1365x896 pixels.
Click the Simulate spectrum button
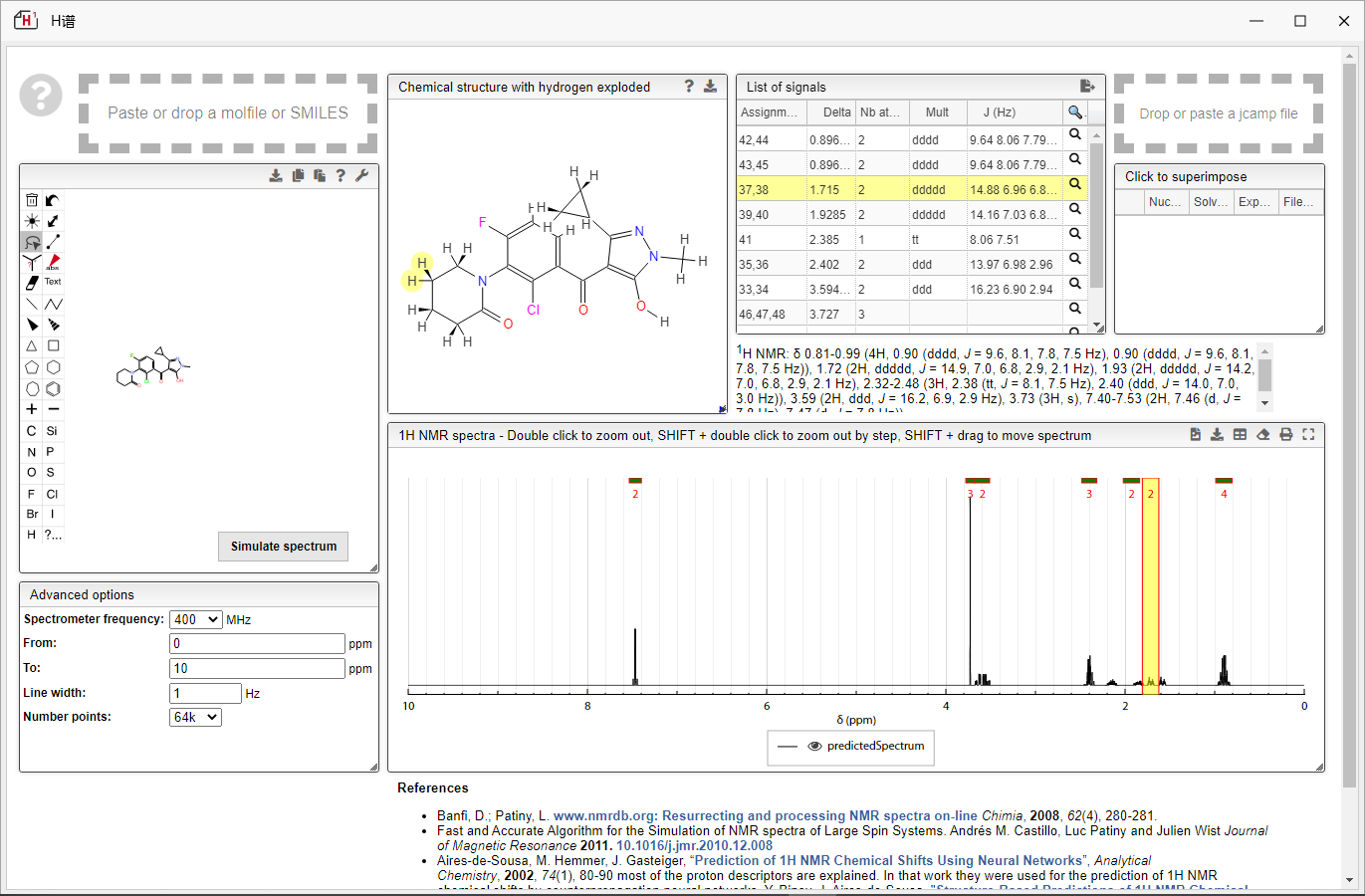tap(283, 547)
